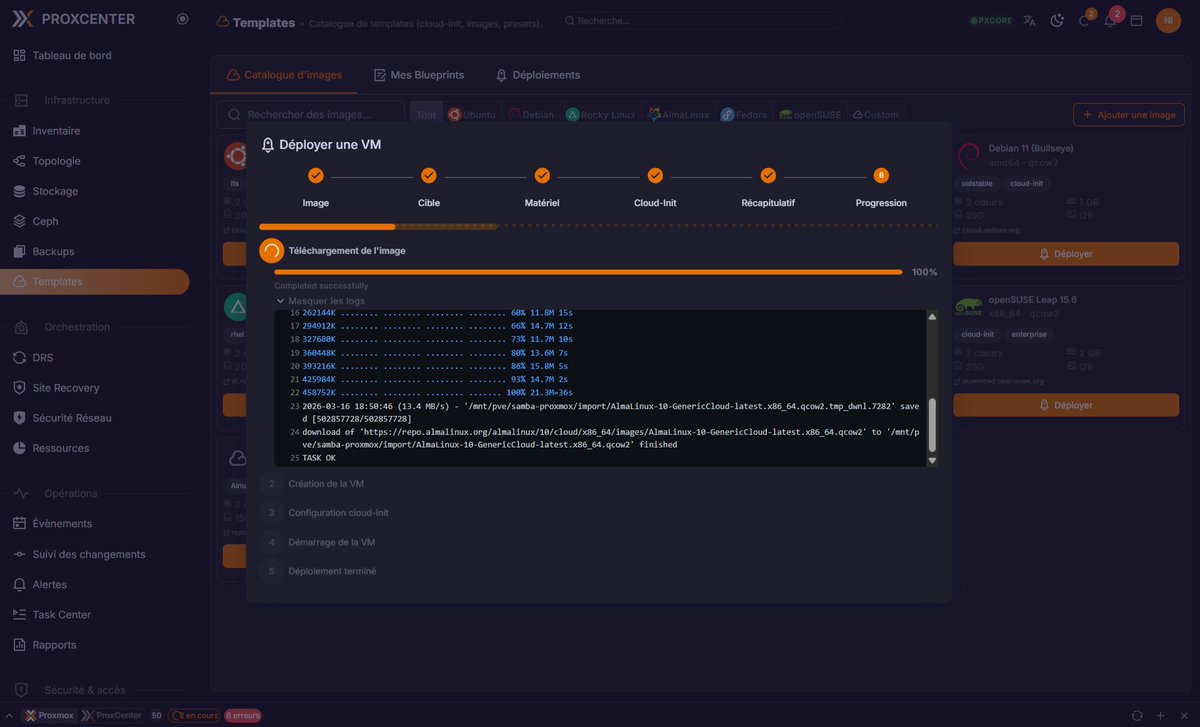Screen dimensions: 1200x727
Task: Filter images by Rocky Linux
Action: (601, 115)
